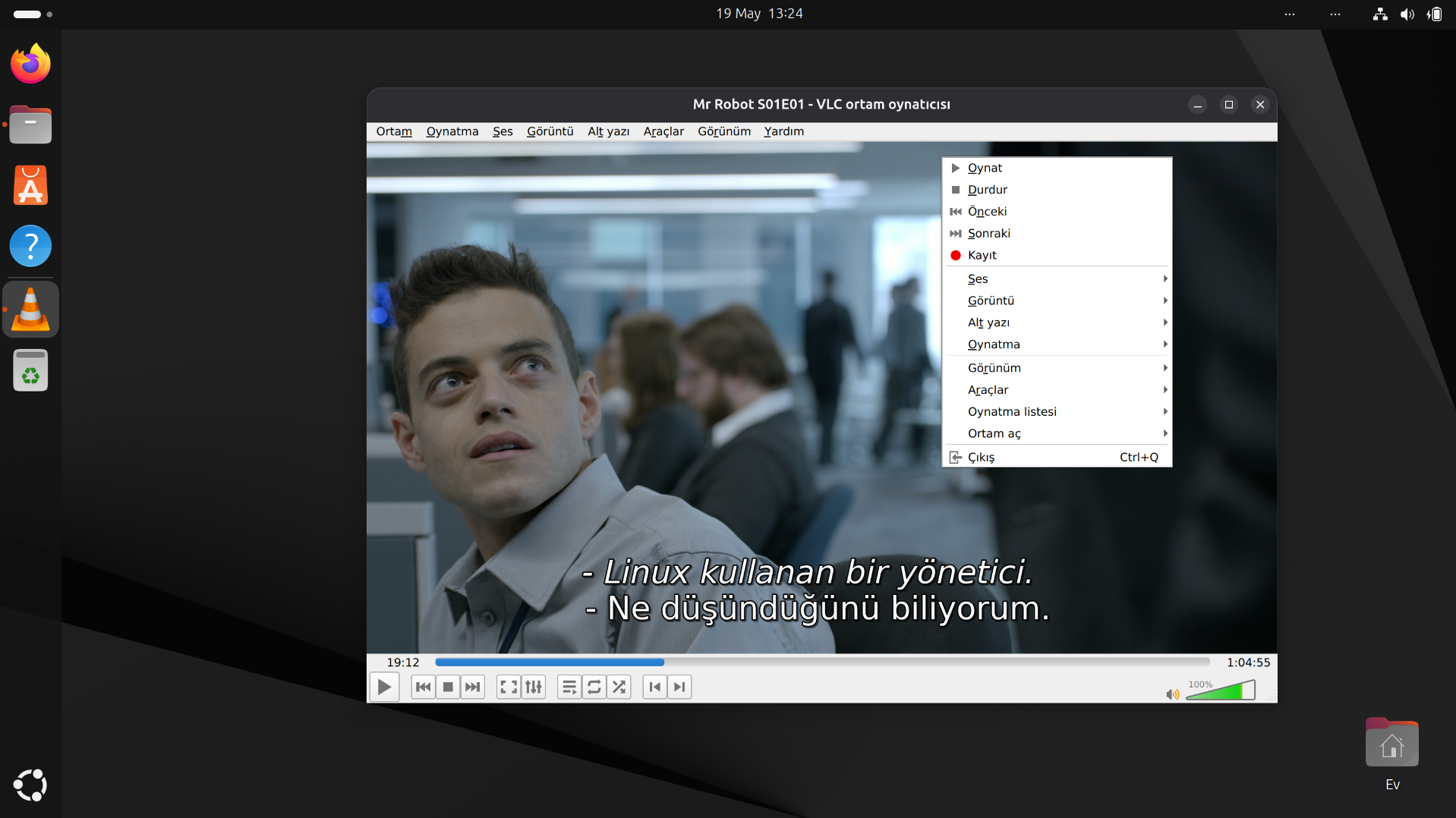This screenshot has width=1456, height=818.
Task: Expand the Oynatma listesi submenu
Action: click(x=1057, y=412)
